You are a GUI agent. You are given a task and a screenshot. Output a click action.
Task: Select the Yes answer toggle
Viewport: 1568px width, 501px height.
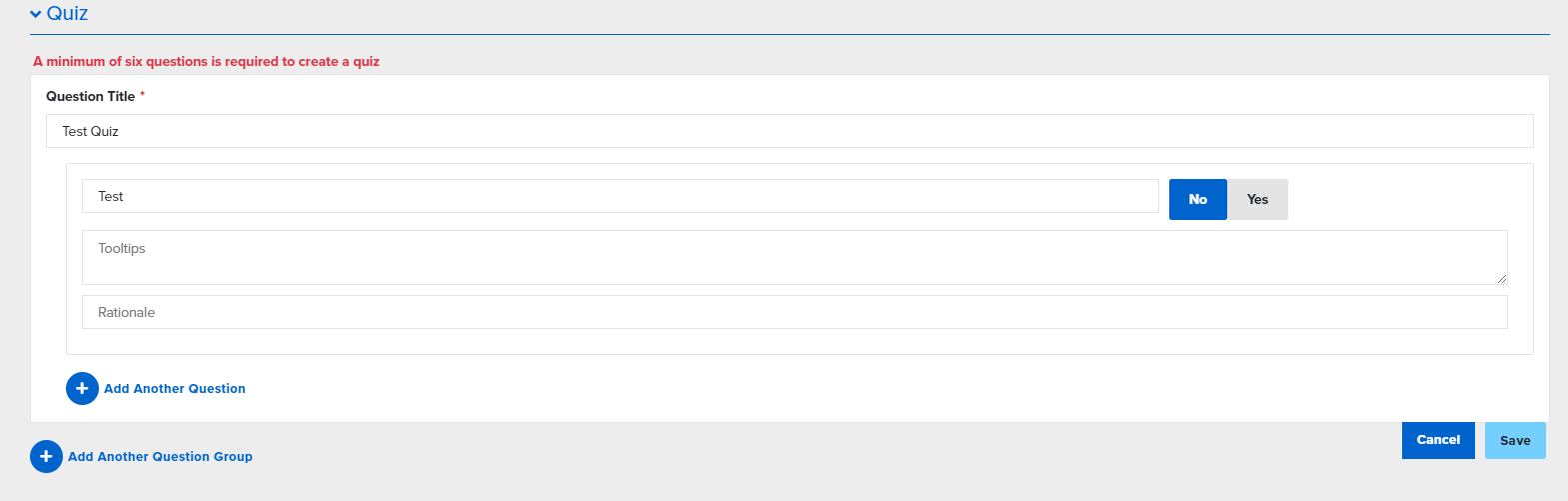pyautogui.click(x=1257, y=199)
